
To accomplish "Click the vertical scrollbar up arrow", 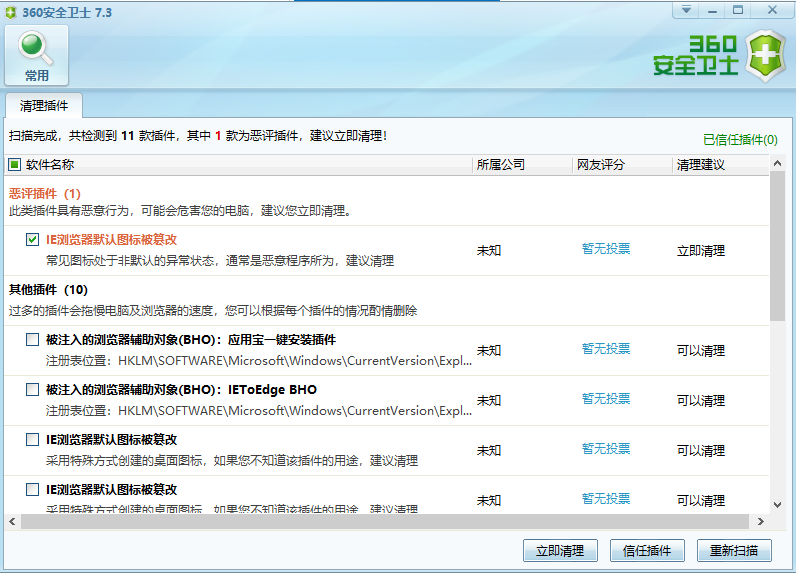I will (778, 164).
